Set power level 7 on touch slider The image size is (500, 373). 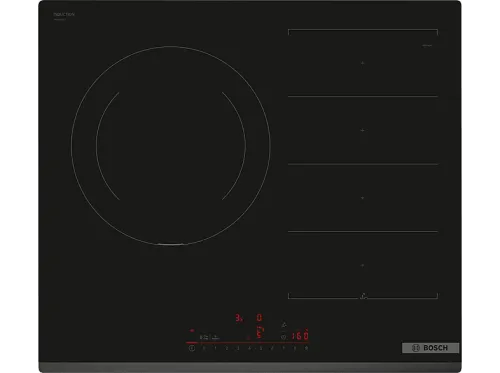(x=283, y=348)
